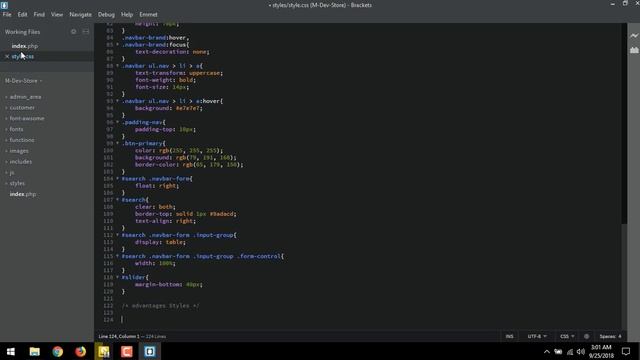Open the network icon in system tray
This screenshot has height=360, width=640.
[x=570, y=351]
